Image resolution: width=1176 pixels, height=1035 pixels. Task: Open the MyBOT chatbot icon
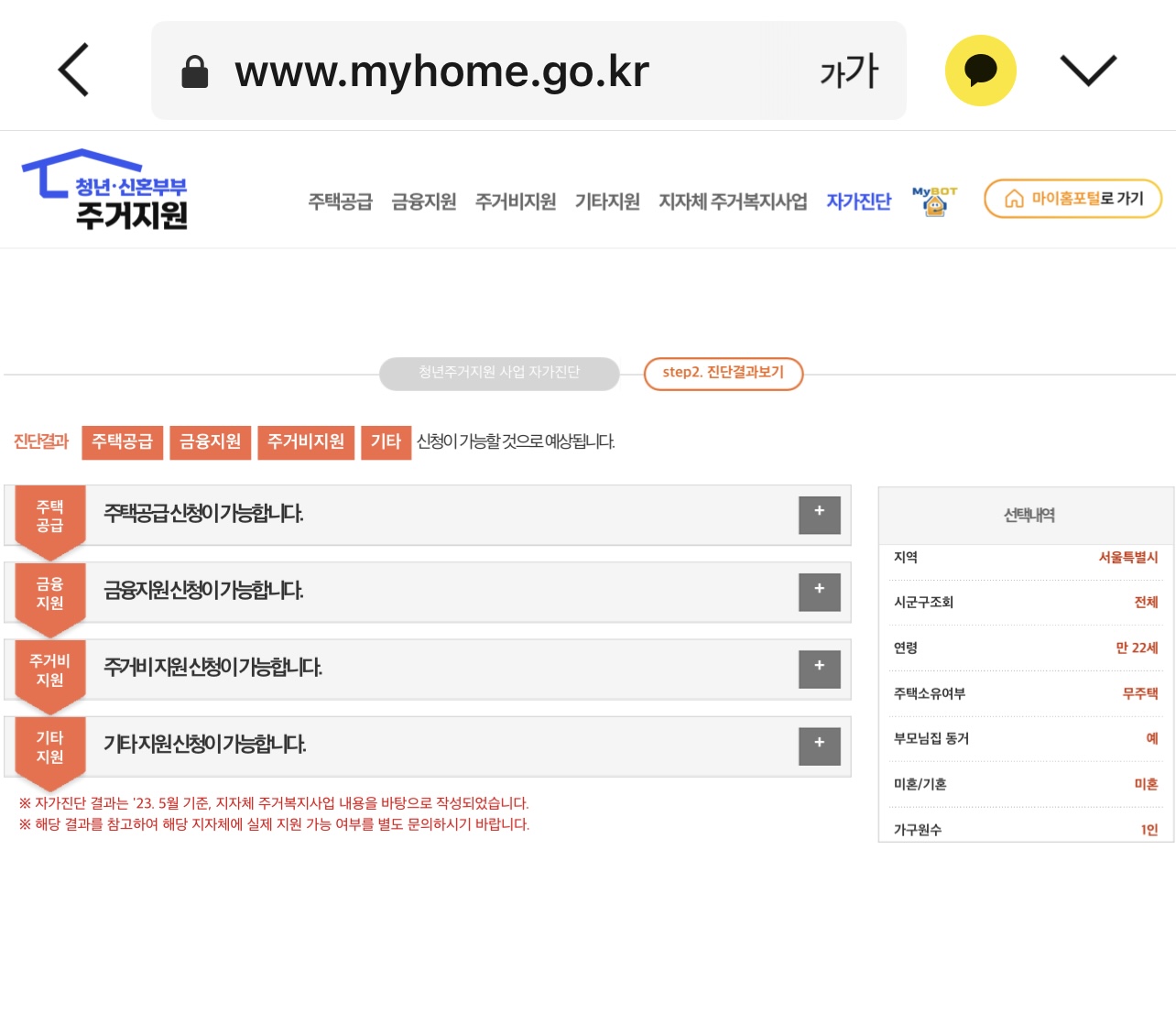click(x=933, y=200)
